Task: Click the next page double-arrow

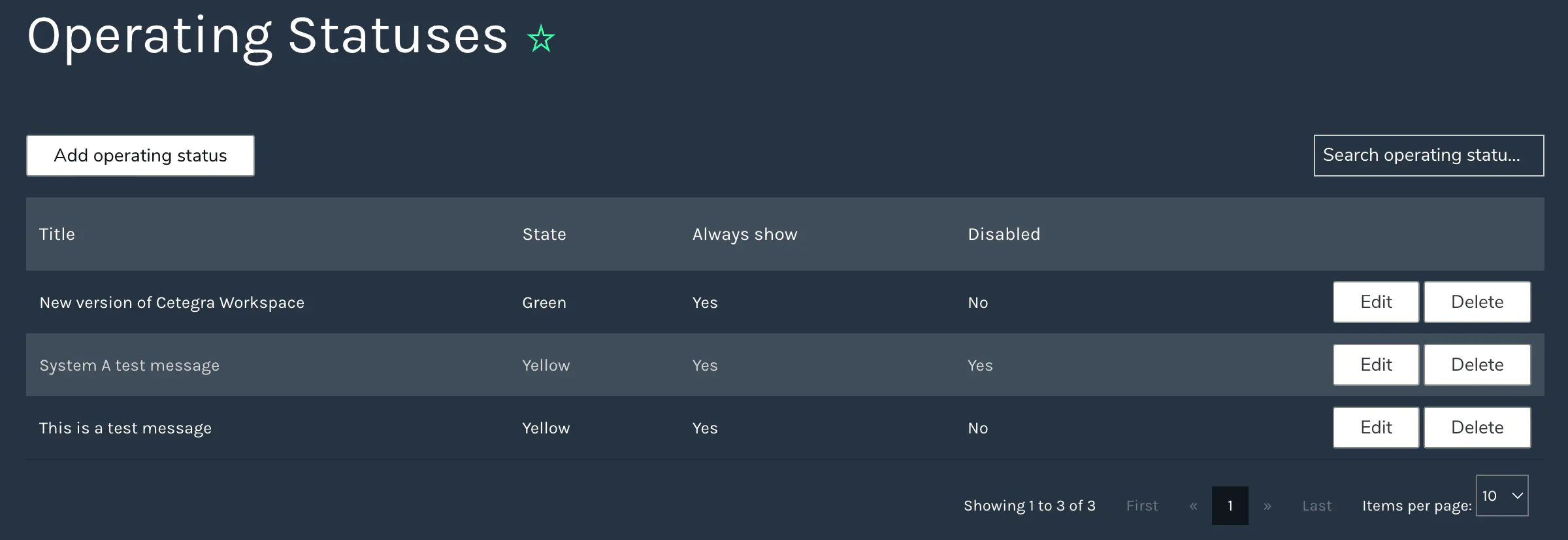Action: [x=1267, y=505]
